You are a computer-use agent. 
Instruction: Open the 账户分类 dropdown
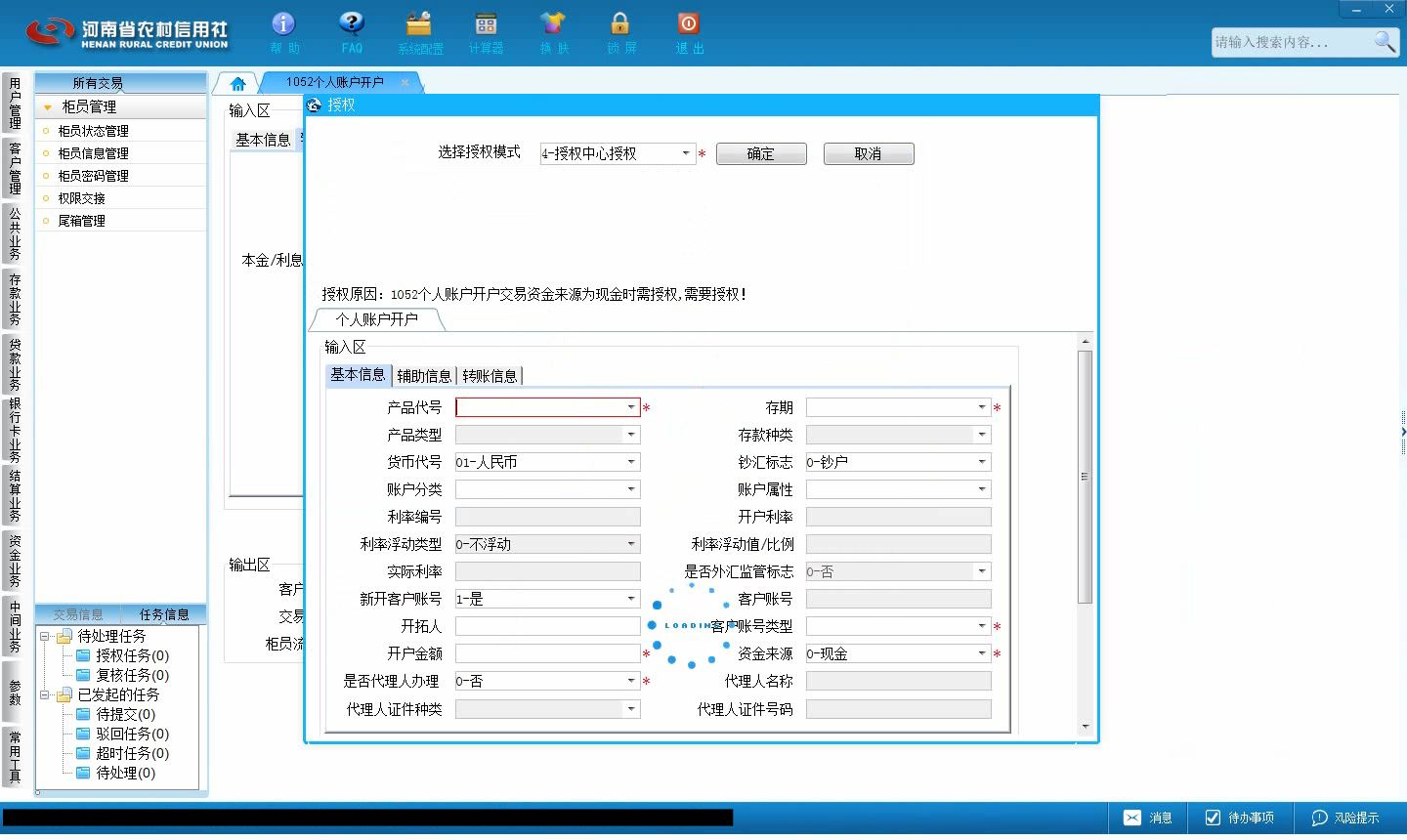631,489
